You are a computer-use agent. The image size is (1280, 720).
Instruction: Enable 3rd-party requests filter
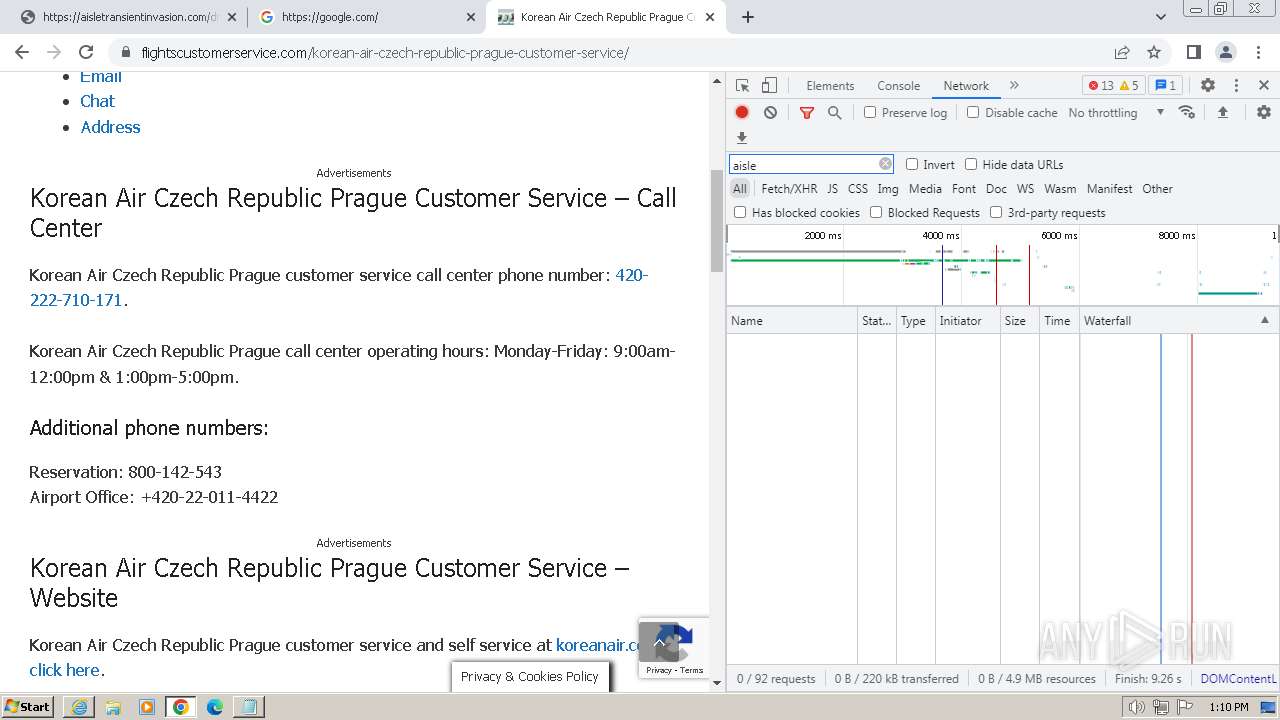tap(996, 212)
